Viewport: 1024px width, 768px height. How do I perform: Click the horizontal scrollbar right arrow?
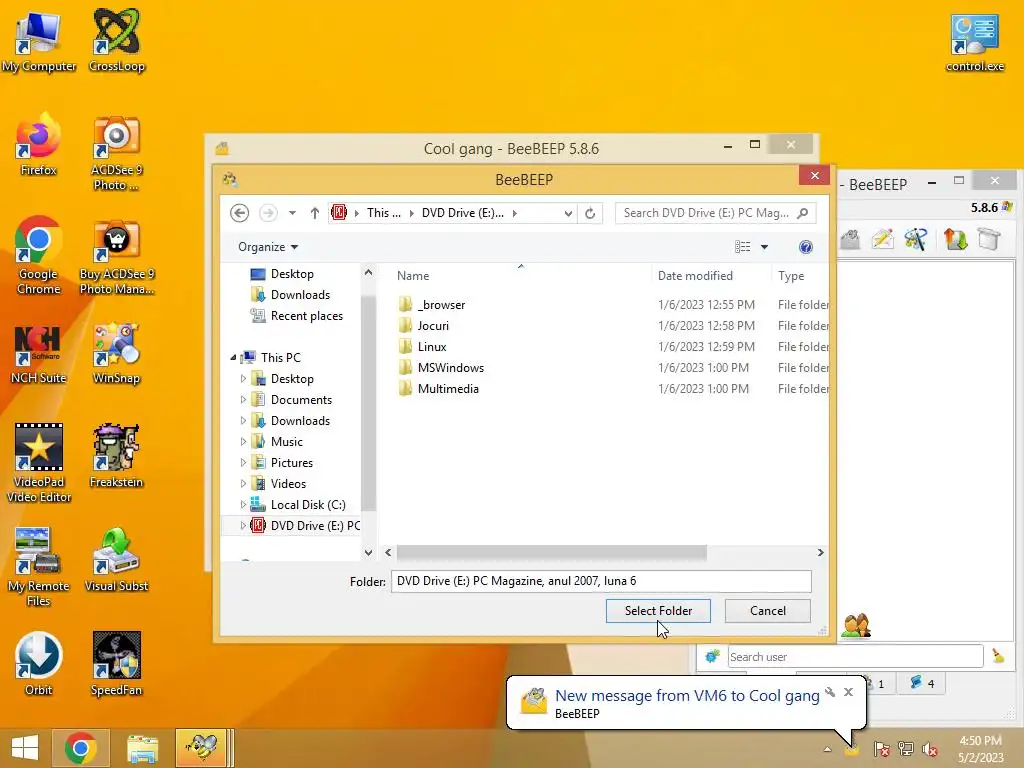[x=820, y=552]
